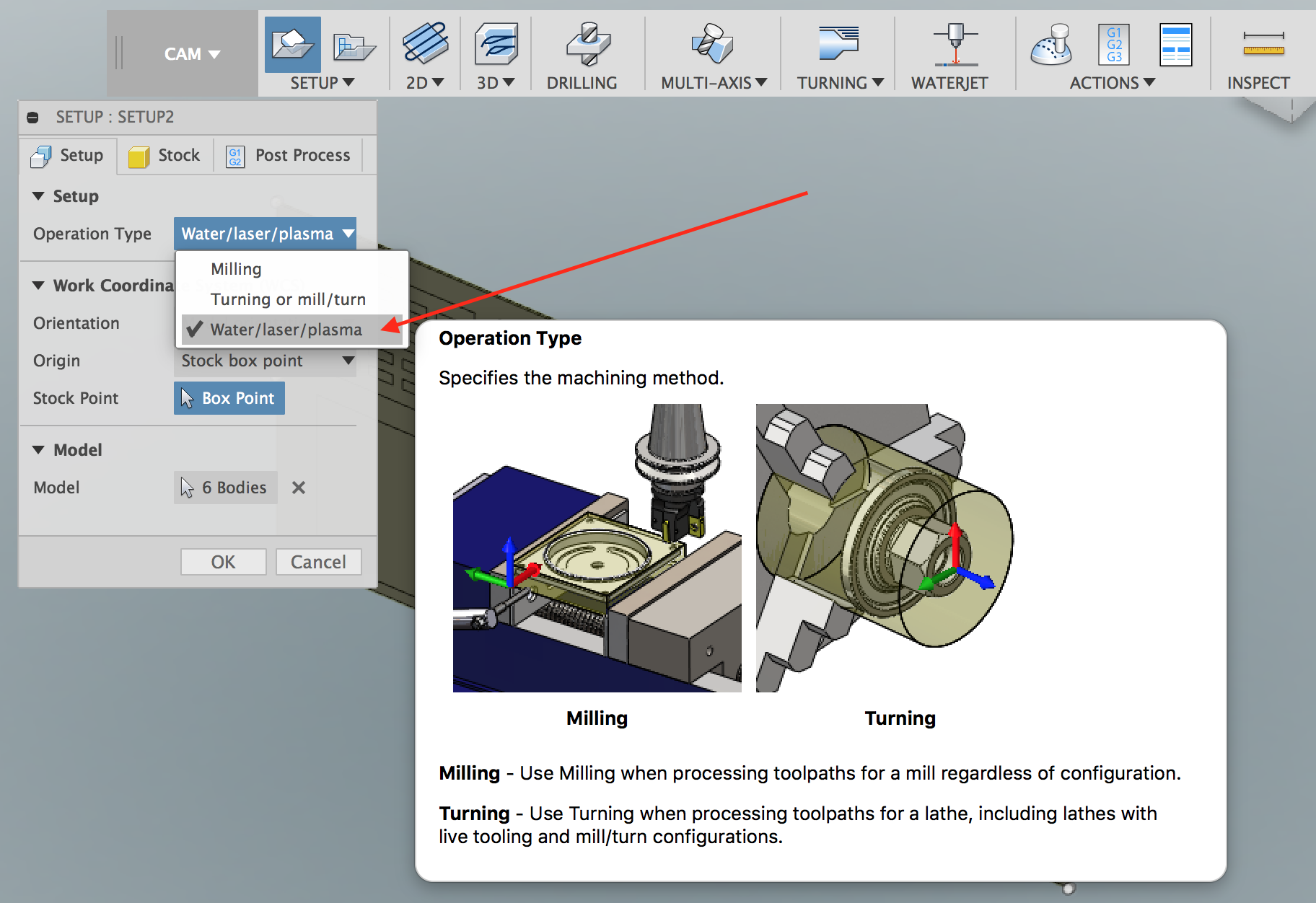1316x903 pixels.
Task: Expand the 3D toolbar menu
Action: [496, 83]
